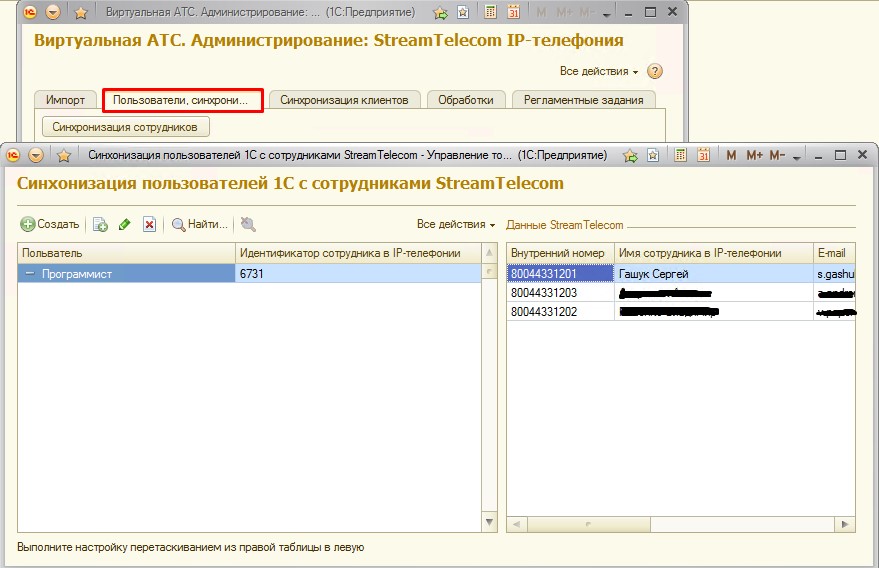Click left table scroll down arrow
Viewport: 879px width, 568px height.
coord(489,522)
